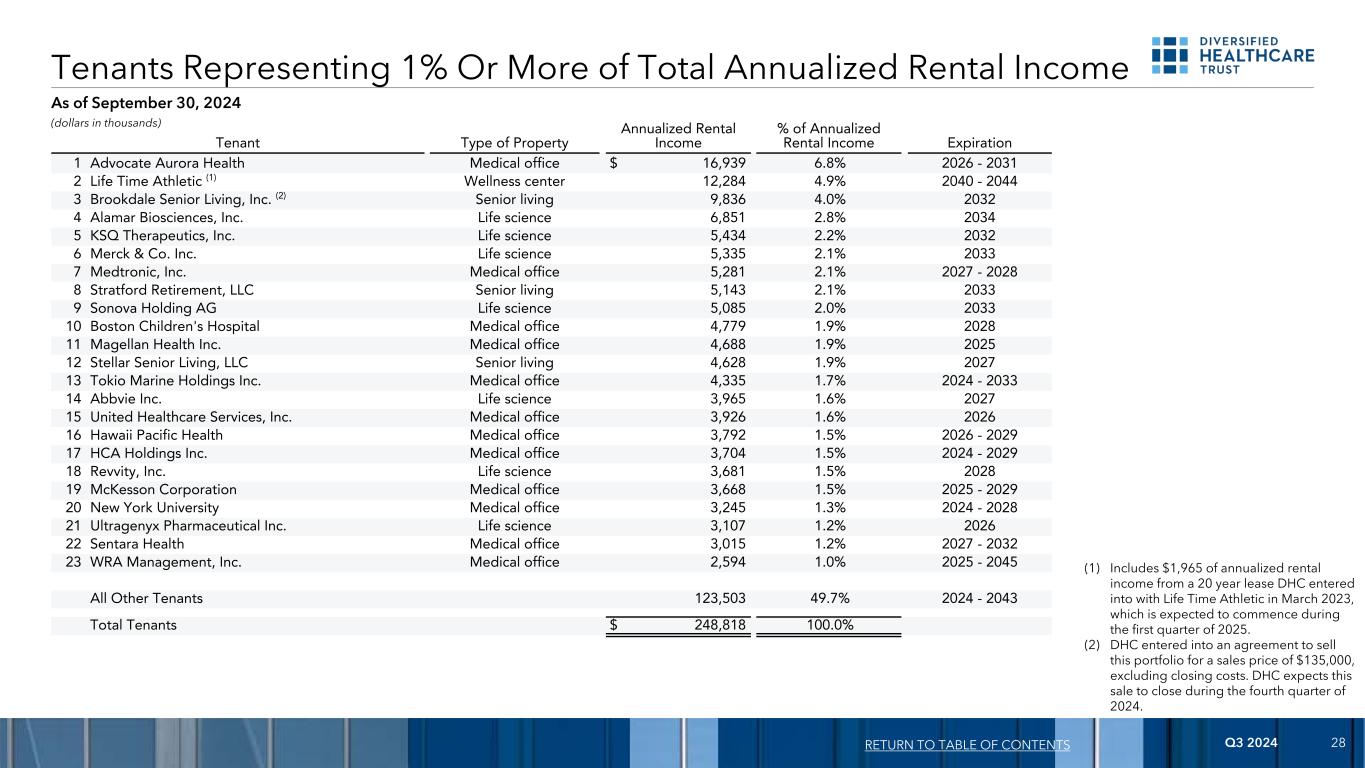Select the Life Time Athletic tenant name

pos(146,181)
